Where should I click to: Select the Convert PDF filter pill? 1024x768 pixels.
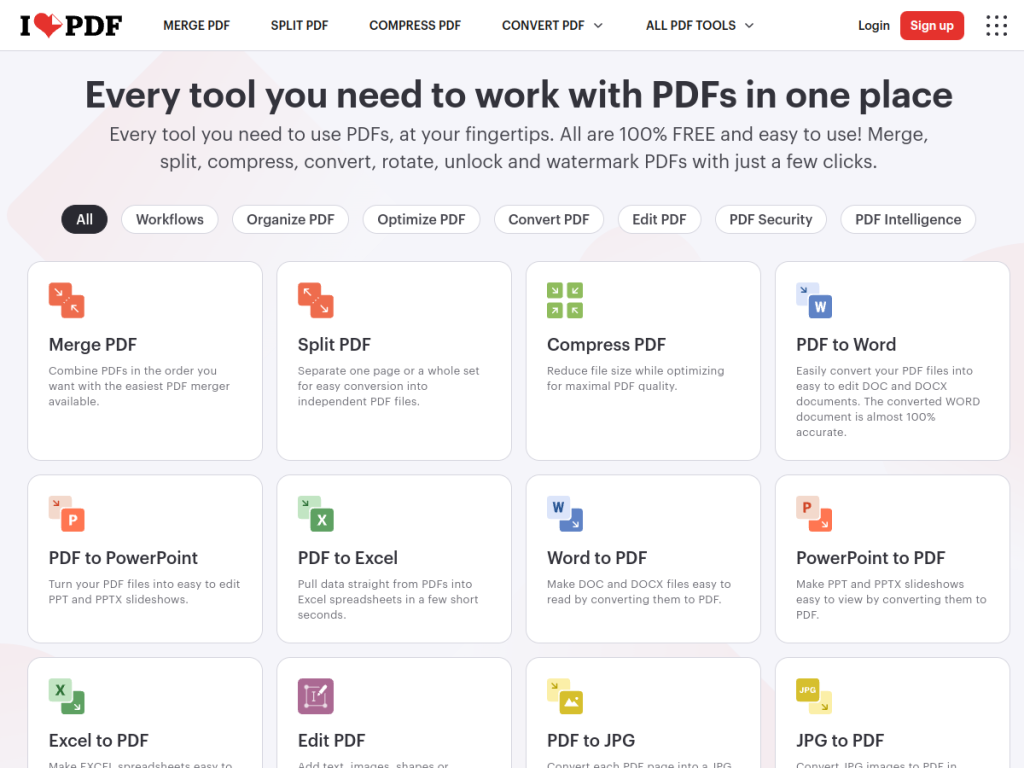point(549,219)
